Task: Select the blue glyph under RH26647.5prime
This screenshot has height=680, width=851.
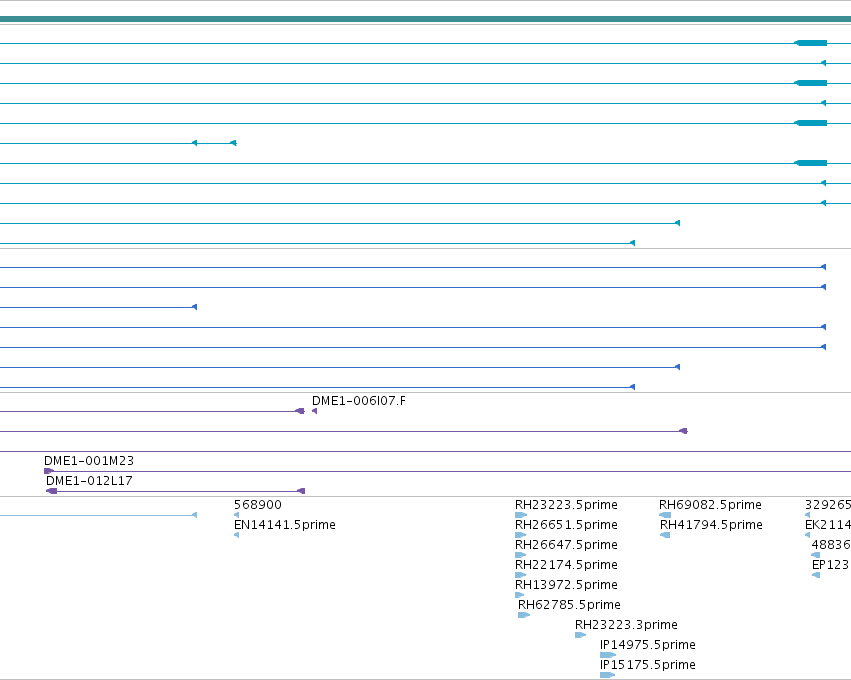Action: [x=520, y=555]
